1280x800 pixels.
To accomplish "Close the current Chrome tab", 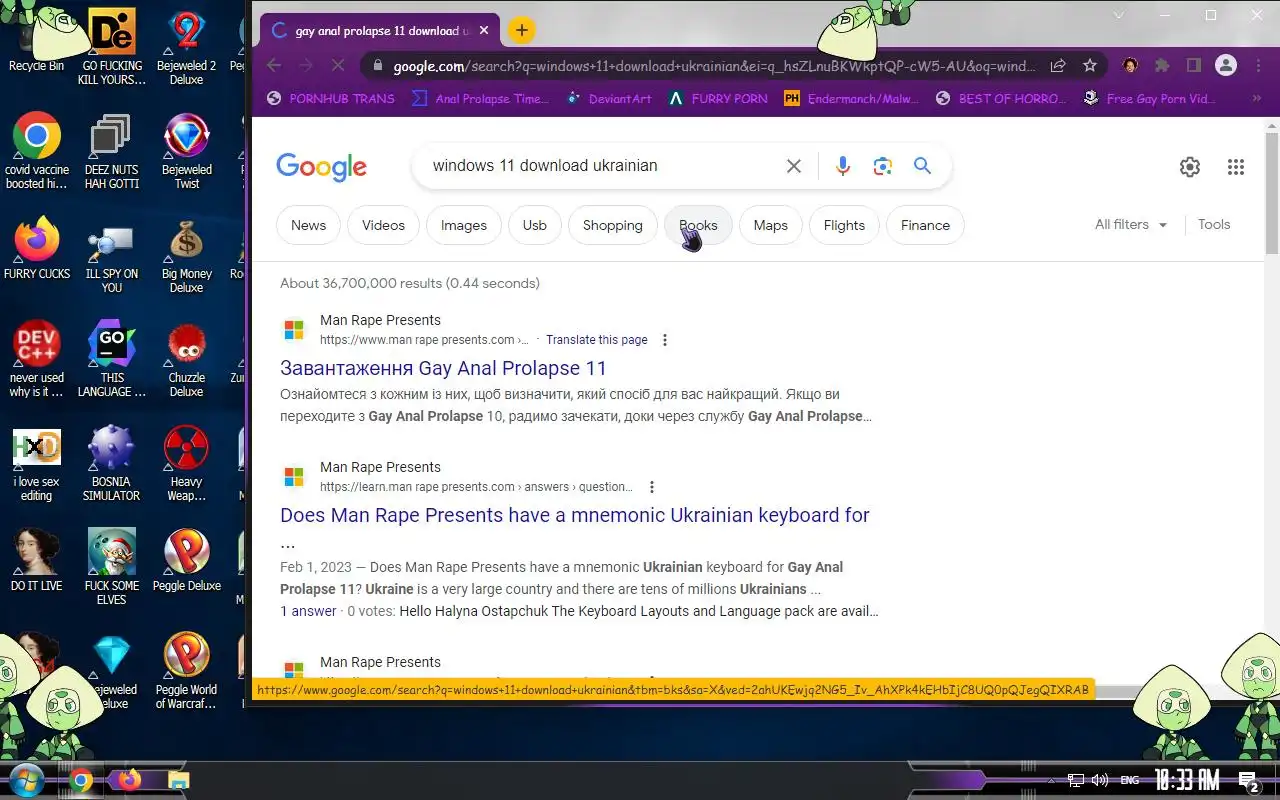I will 484,31.
